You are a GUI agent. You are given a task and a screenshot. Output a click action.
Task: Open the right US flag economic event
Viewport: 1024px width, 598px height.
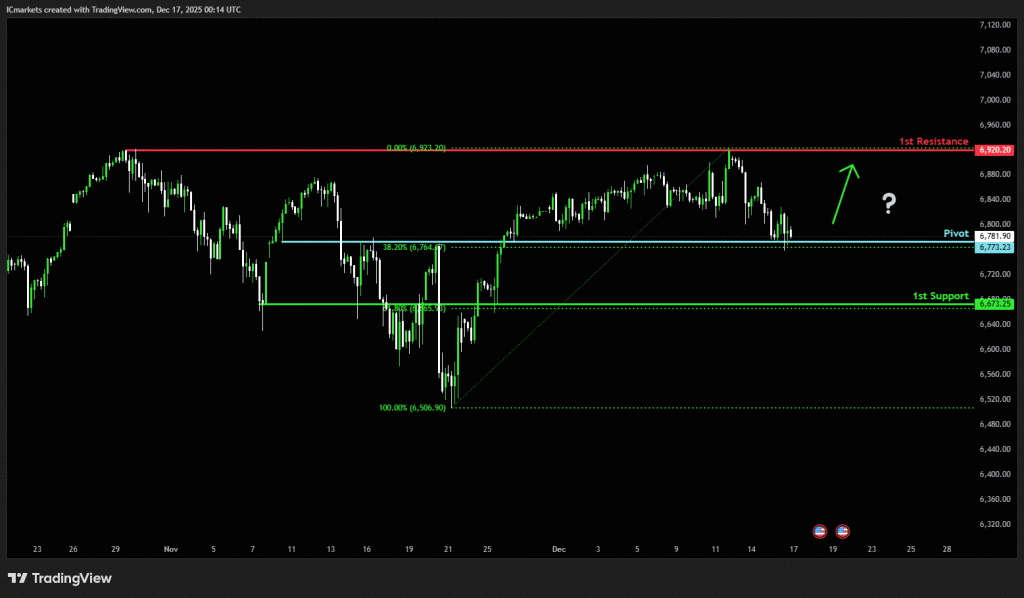pyautogui.click(x=843, y=530)
